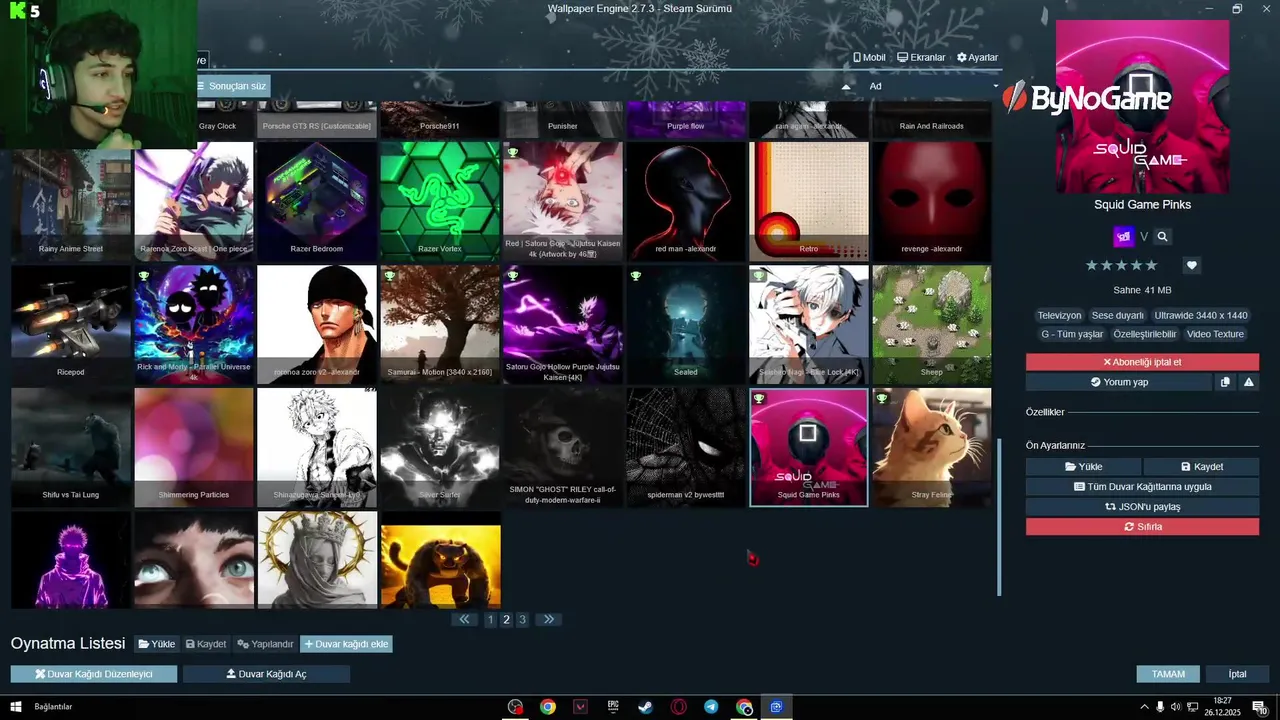Open the Ad sort-by dropdown
1280x720 pixels.
pos(932,86)
